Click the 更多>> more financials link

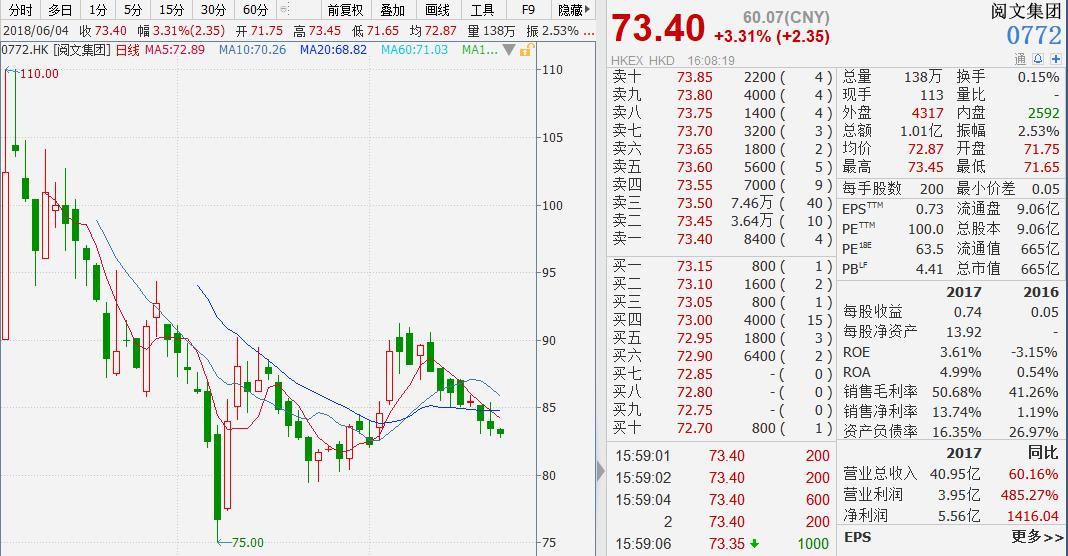1036,537
